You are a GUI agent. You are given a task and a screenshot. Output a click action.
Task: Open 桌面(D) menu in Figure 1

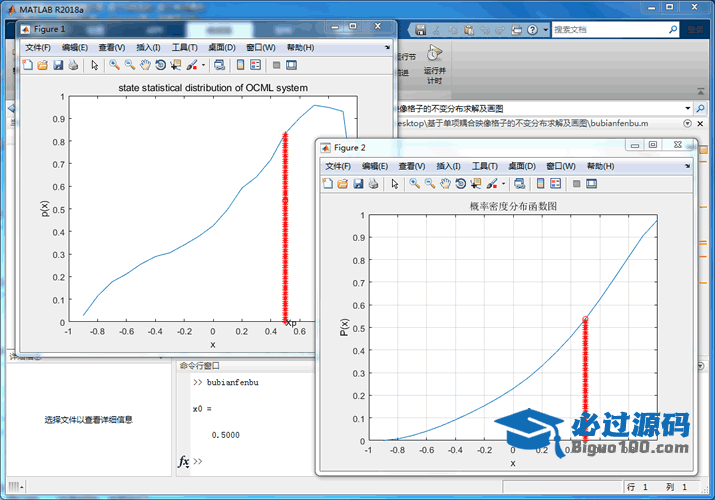coord(222,47)
